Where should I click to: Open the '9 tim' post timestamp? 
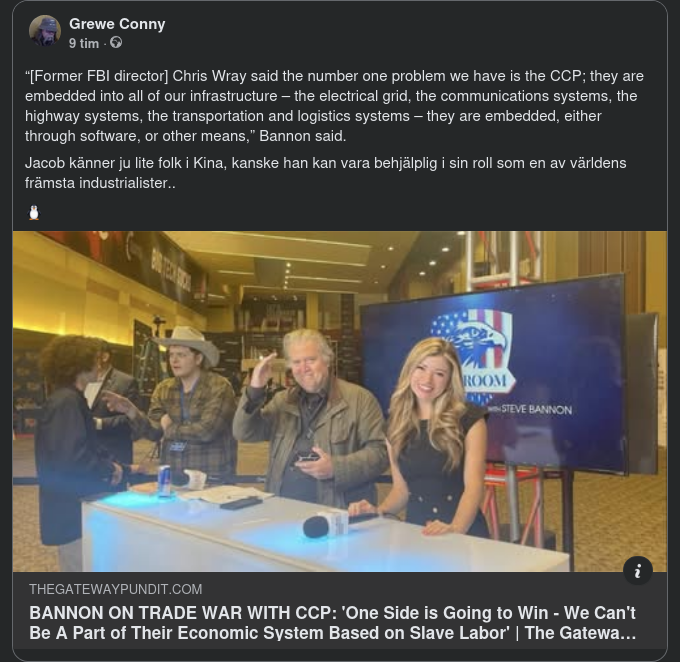point(84,43)
